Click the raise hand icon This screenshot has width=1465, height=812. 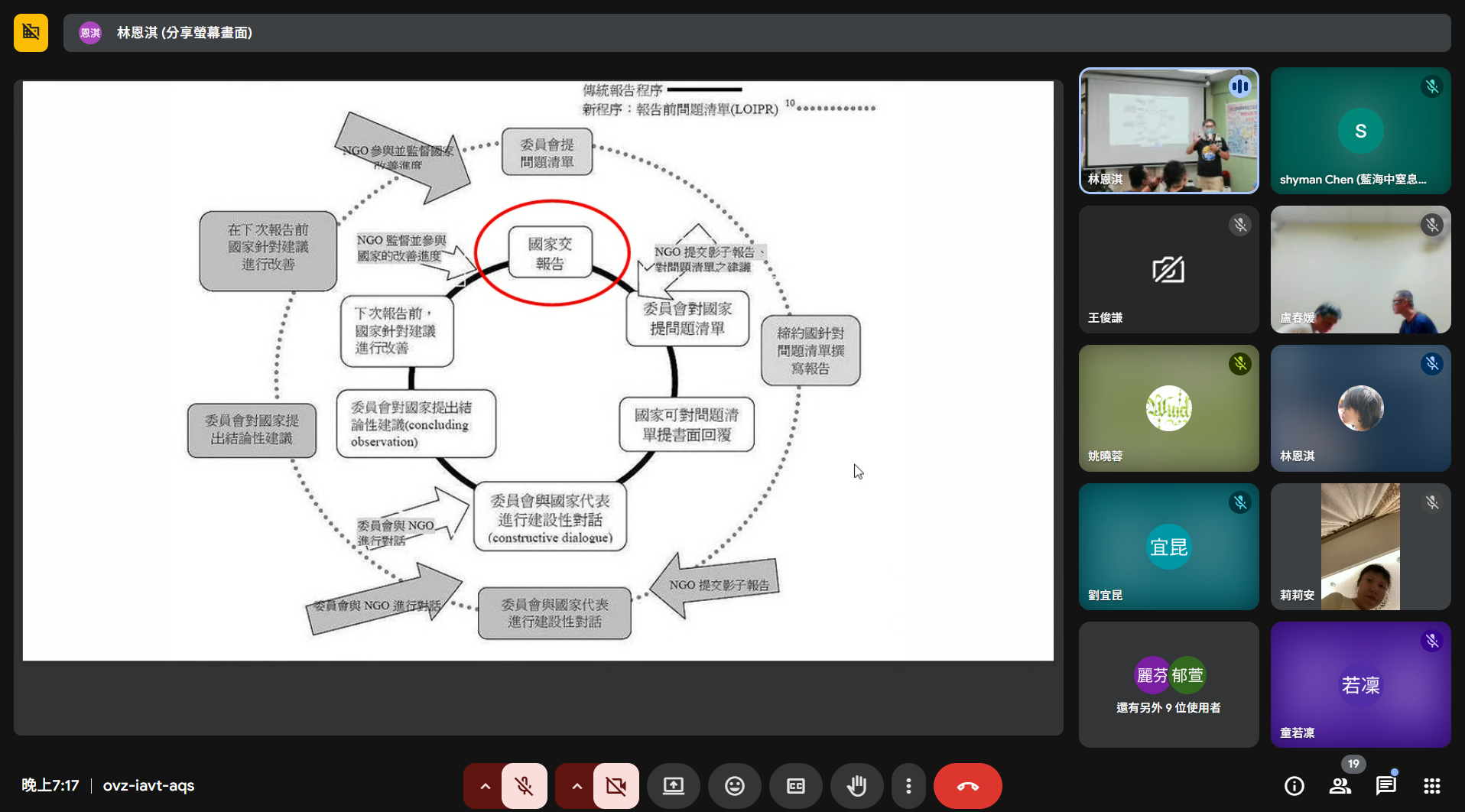coord(856,786)
